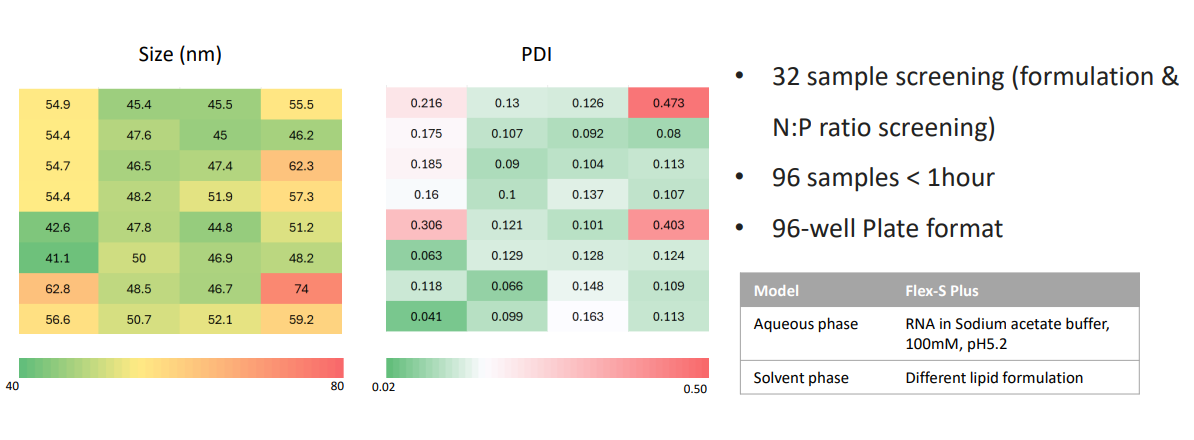
Task: Click the 0.473 cell in PDI heatmap
Action: (x=668, y=103)
